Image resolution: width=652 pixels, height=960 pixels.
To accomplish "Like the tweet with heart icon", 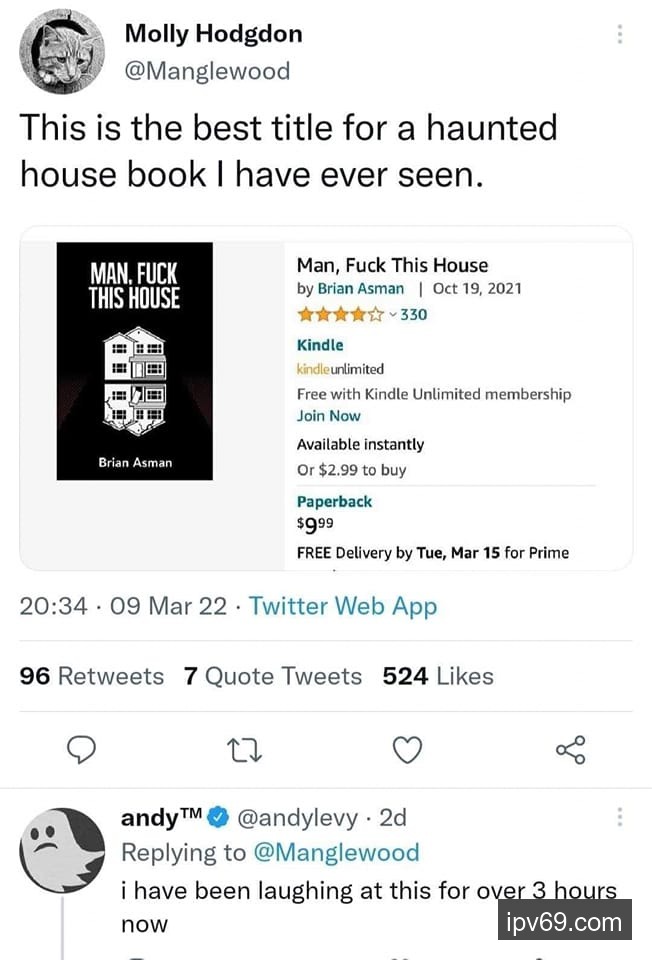I will pyautogui.click(x=407, y=750).
